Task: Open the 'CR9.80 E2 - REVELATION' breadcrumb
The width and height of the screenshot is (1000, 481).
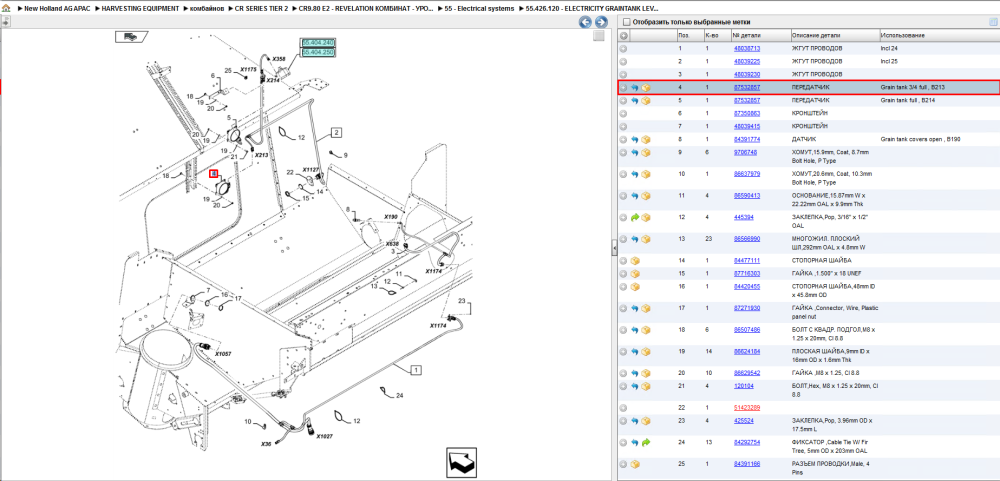Action: click(366, 9)
